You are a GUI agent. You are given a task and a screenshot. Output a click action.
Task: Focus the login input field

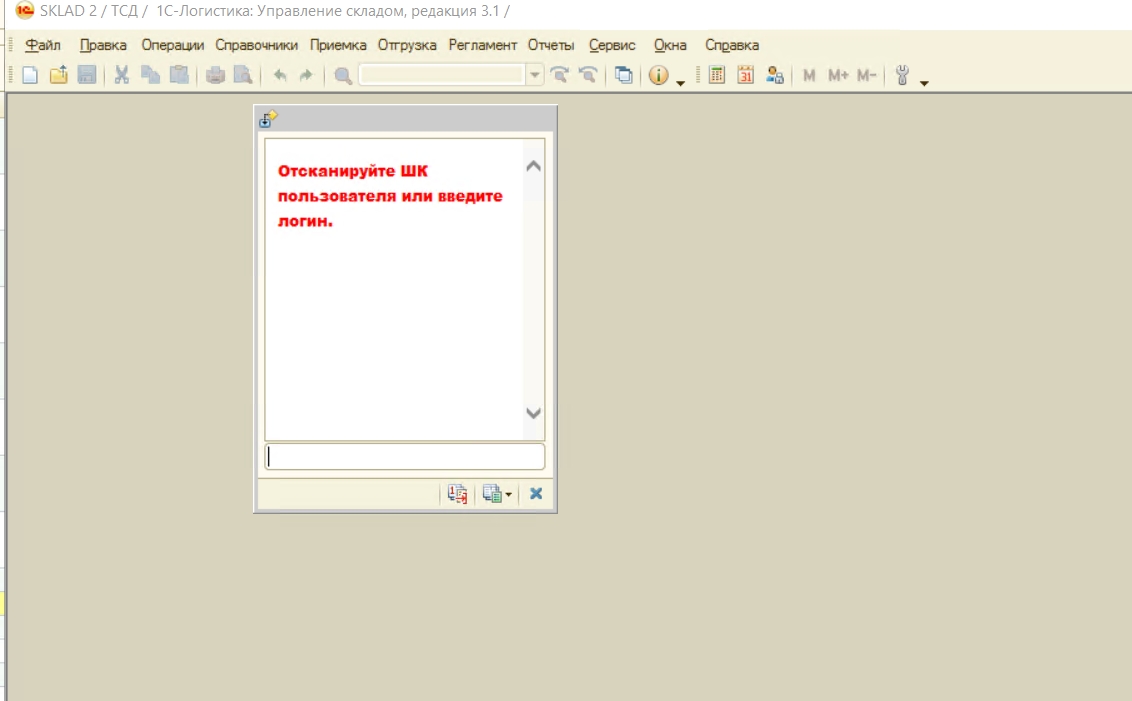(404, 457)
